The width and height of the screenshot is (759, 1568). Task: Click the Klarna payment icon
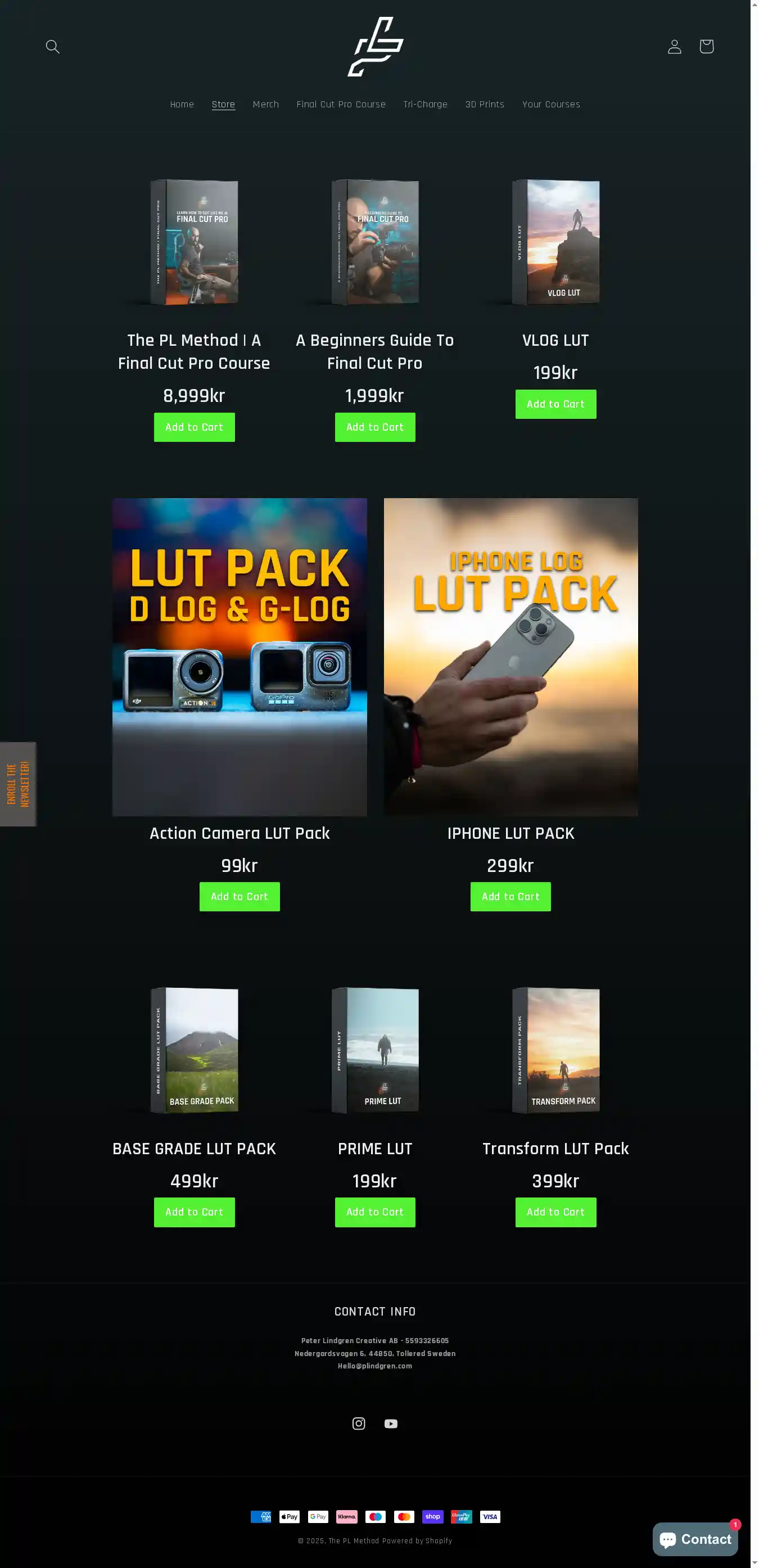[x=347, y=1516]
